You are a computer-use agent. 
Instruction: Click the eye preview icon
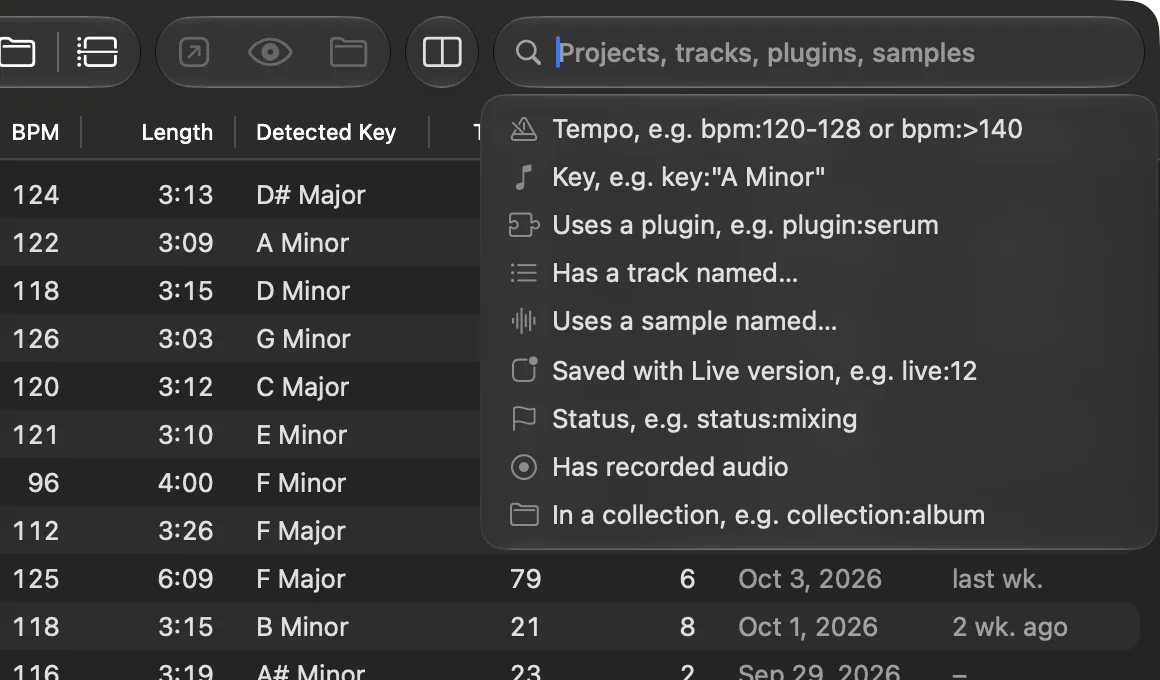pyautogui.click(x=270, y=53)
